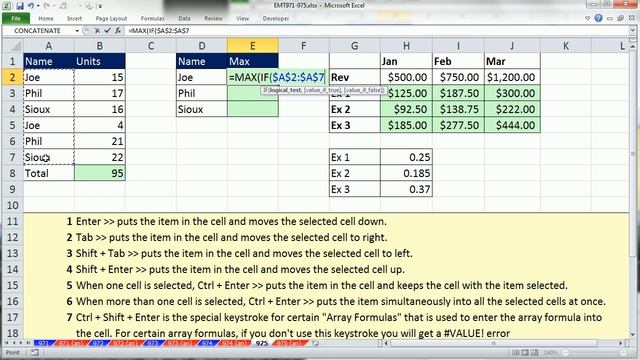Switch to the Review ribbon tab
Viewport: 640px width, 360px height.
point(213,18)
